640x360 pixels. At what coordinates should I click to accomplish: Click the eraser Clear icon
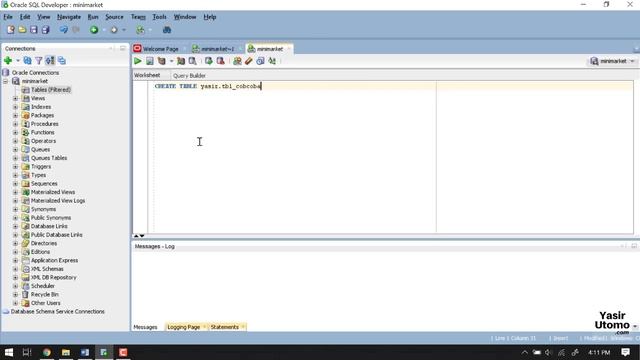(248, 61)
